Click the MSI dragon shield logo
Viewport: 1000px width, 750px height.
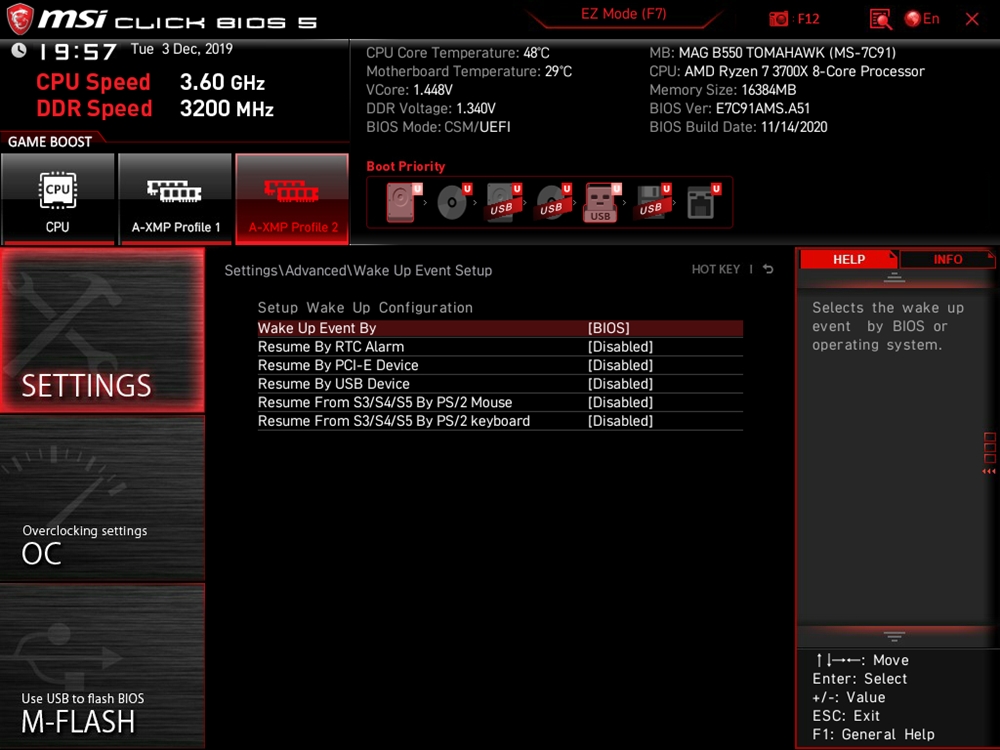click(x=19, y=19)
